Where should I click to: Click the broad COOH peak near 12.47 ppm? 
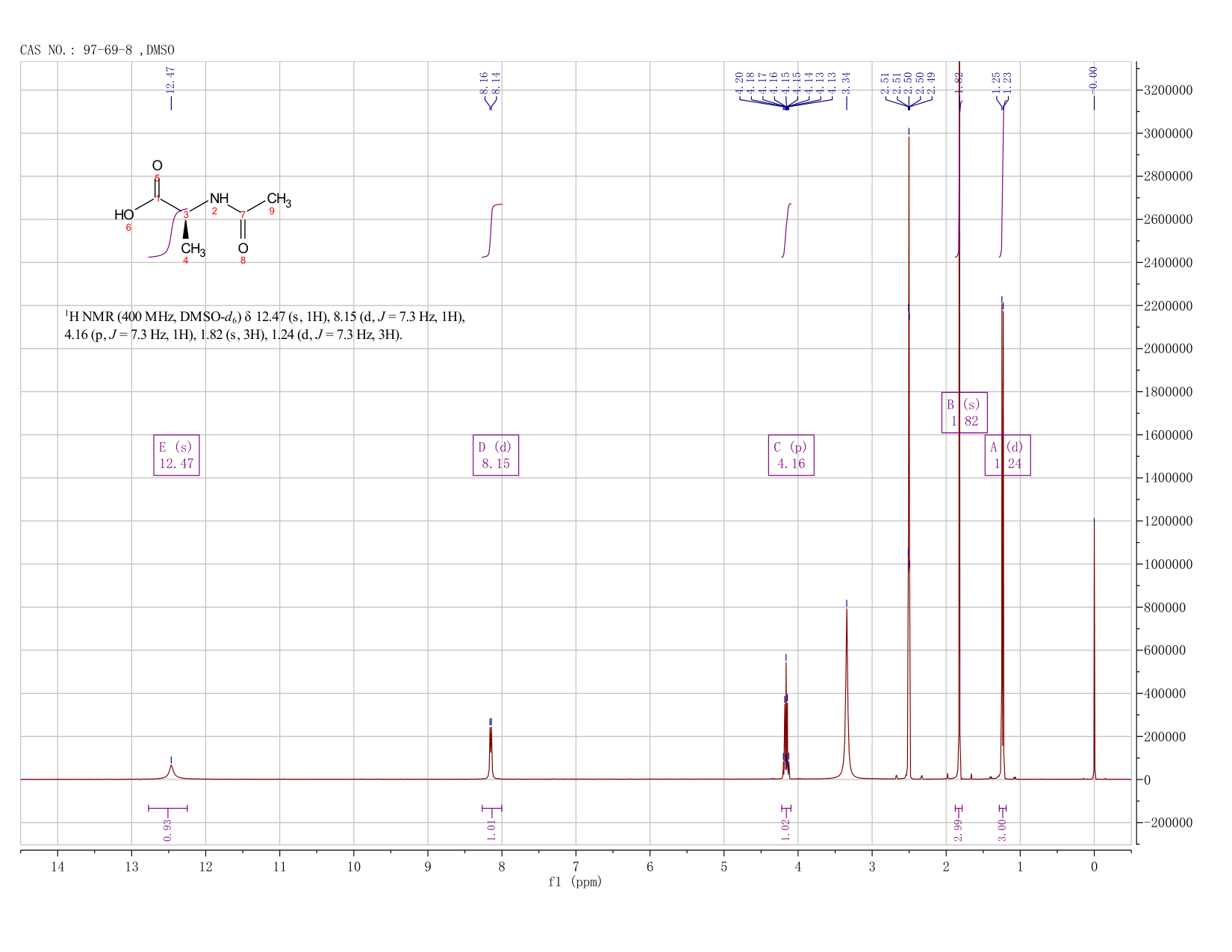click(x=171, y=771)
